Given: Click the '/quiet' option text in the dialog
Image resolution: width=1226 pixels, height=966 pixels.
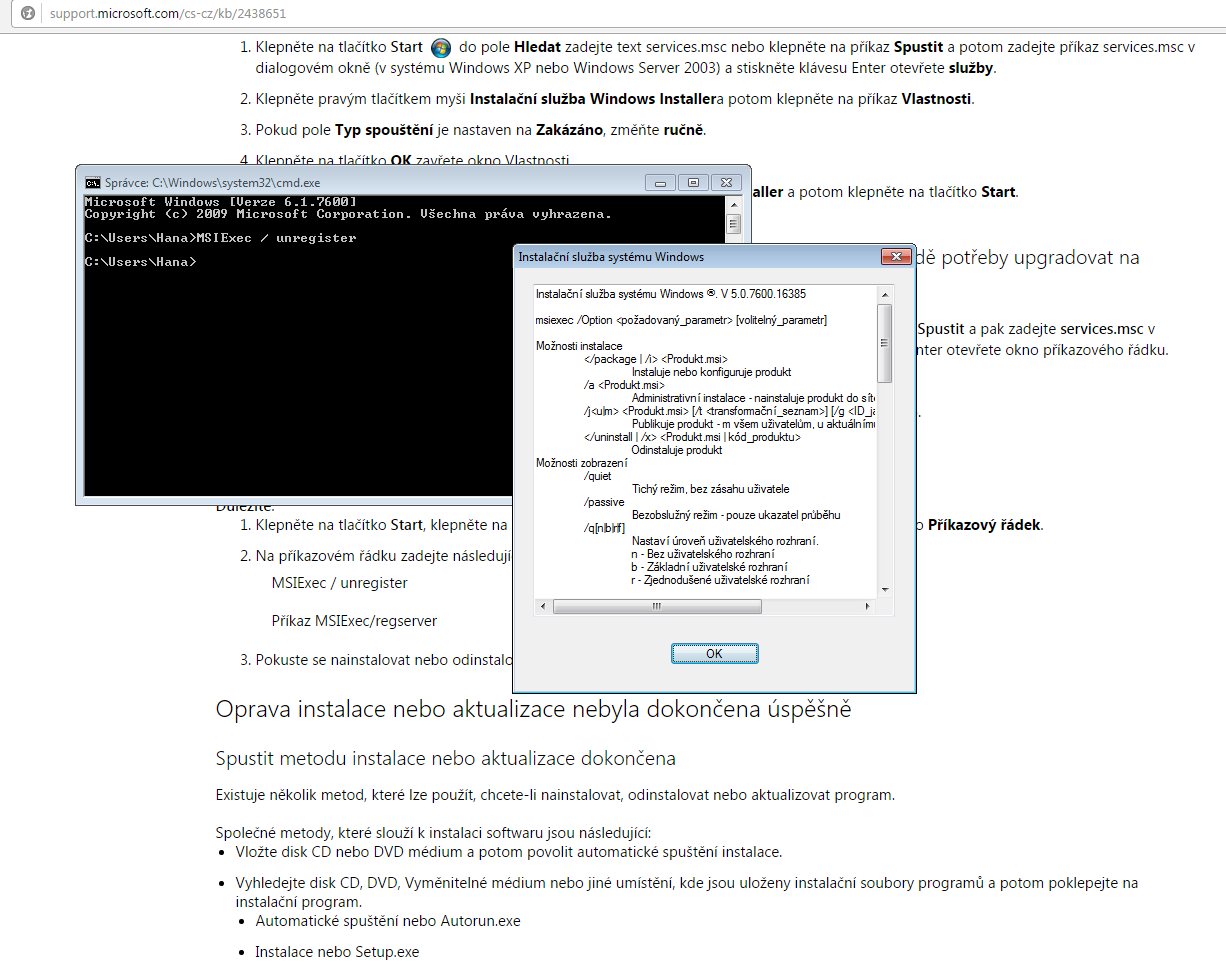Looking at the screenshot, I should [597, 476].
